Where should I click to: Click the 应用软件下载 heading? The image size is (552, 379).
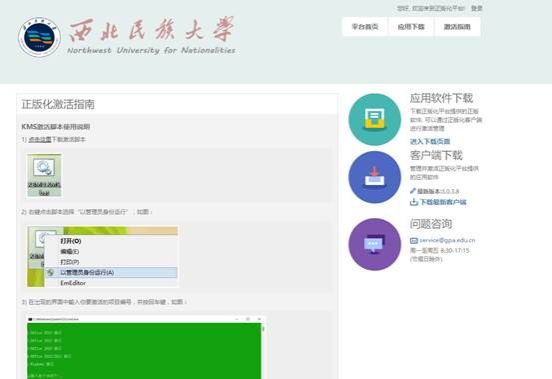tap(441, 98)
